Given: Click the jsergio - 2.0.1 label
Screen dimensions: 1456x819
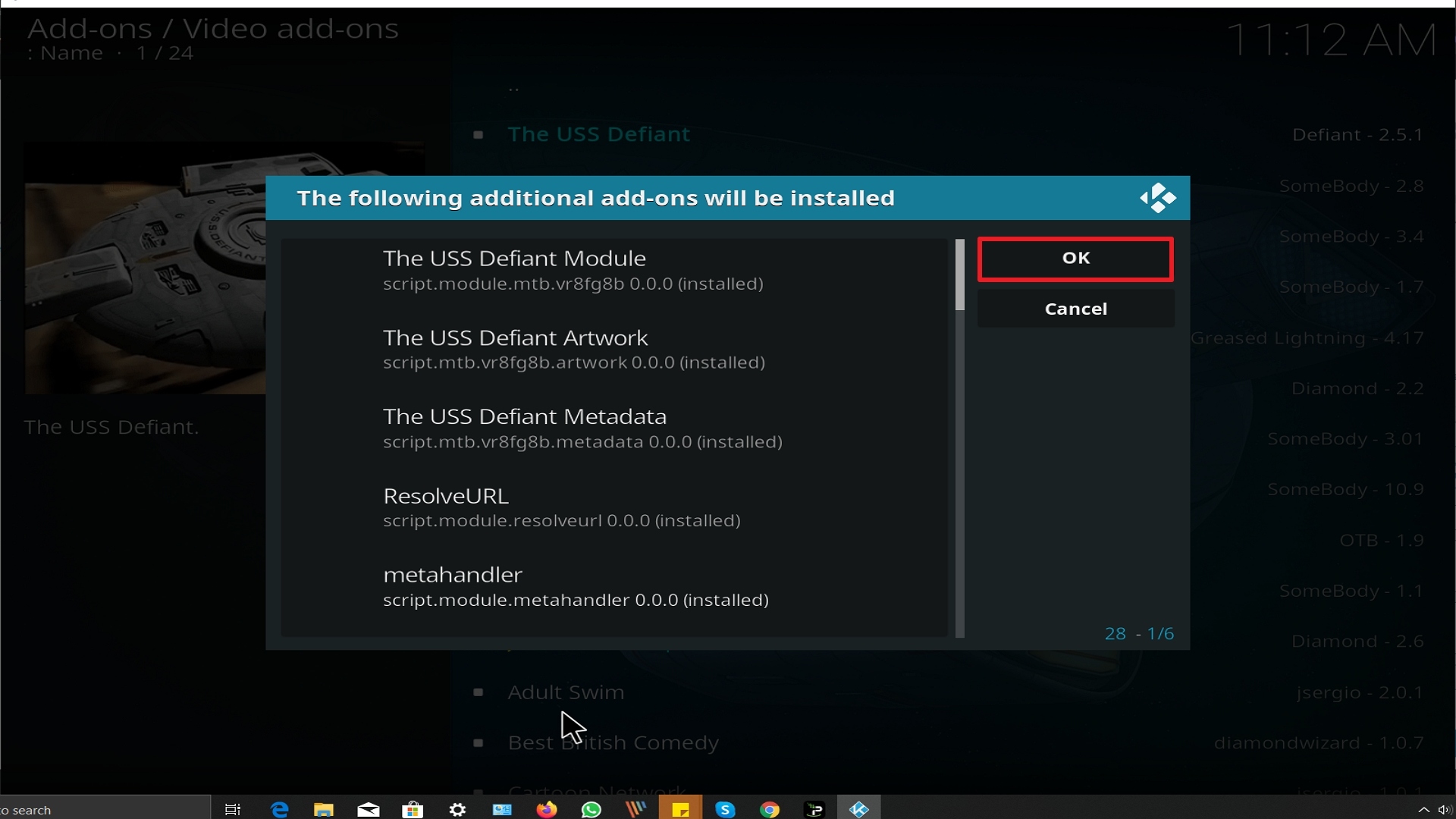Looking at the screenshot, I should (x=1360, y=692).
